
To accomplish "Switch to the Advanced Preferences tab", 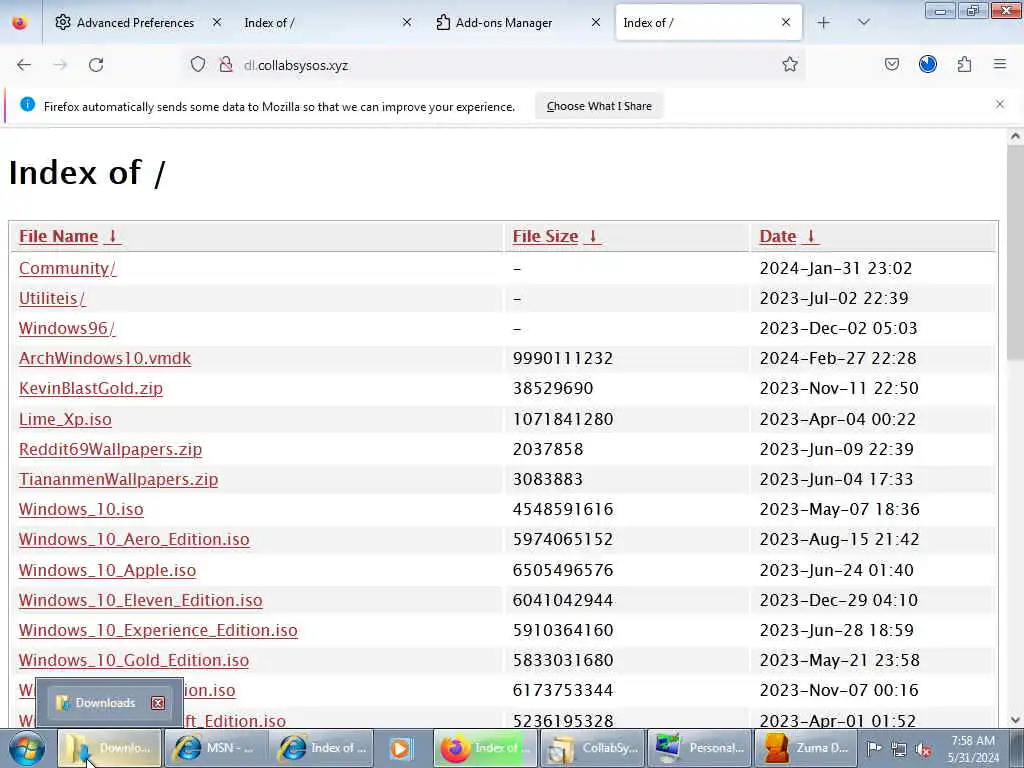I will tap(138, 23).
